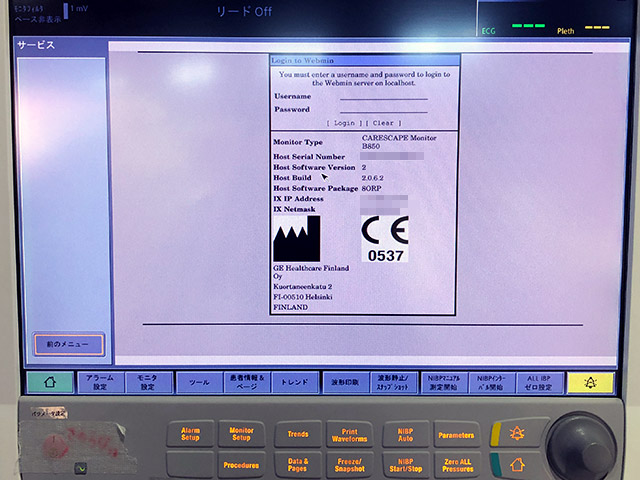The image size is (640, 480).
Task: Click the Host Build value 2.0.6.2
Action: point(372,178)
